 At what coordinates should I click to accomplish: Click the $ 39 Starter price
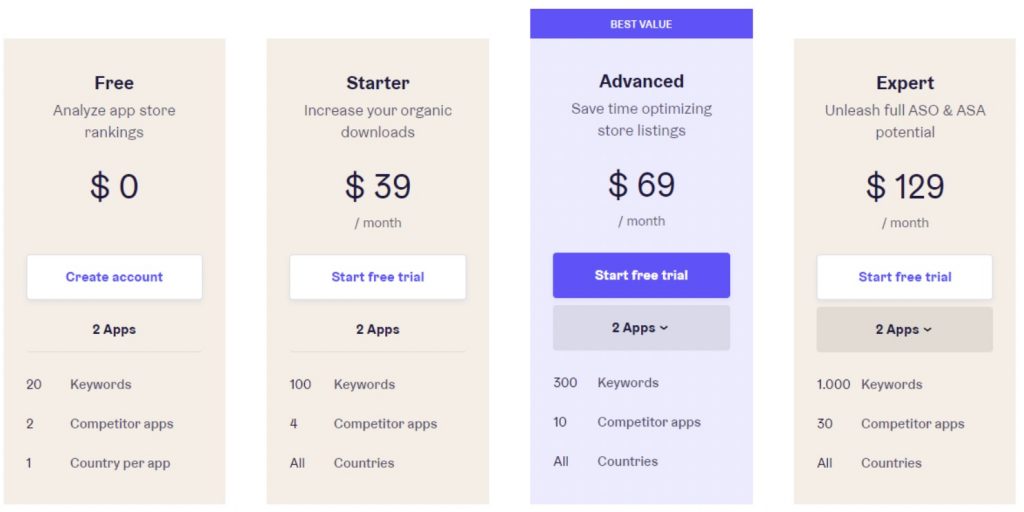378,186
